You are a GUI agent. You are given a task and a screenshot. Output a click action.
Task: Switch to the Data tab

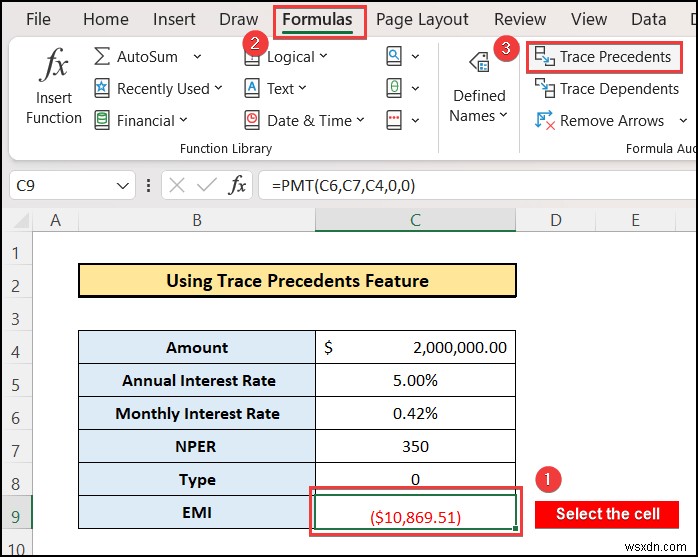(x=649, y=19)
